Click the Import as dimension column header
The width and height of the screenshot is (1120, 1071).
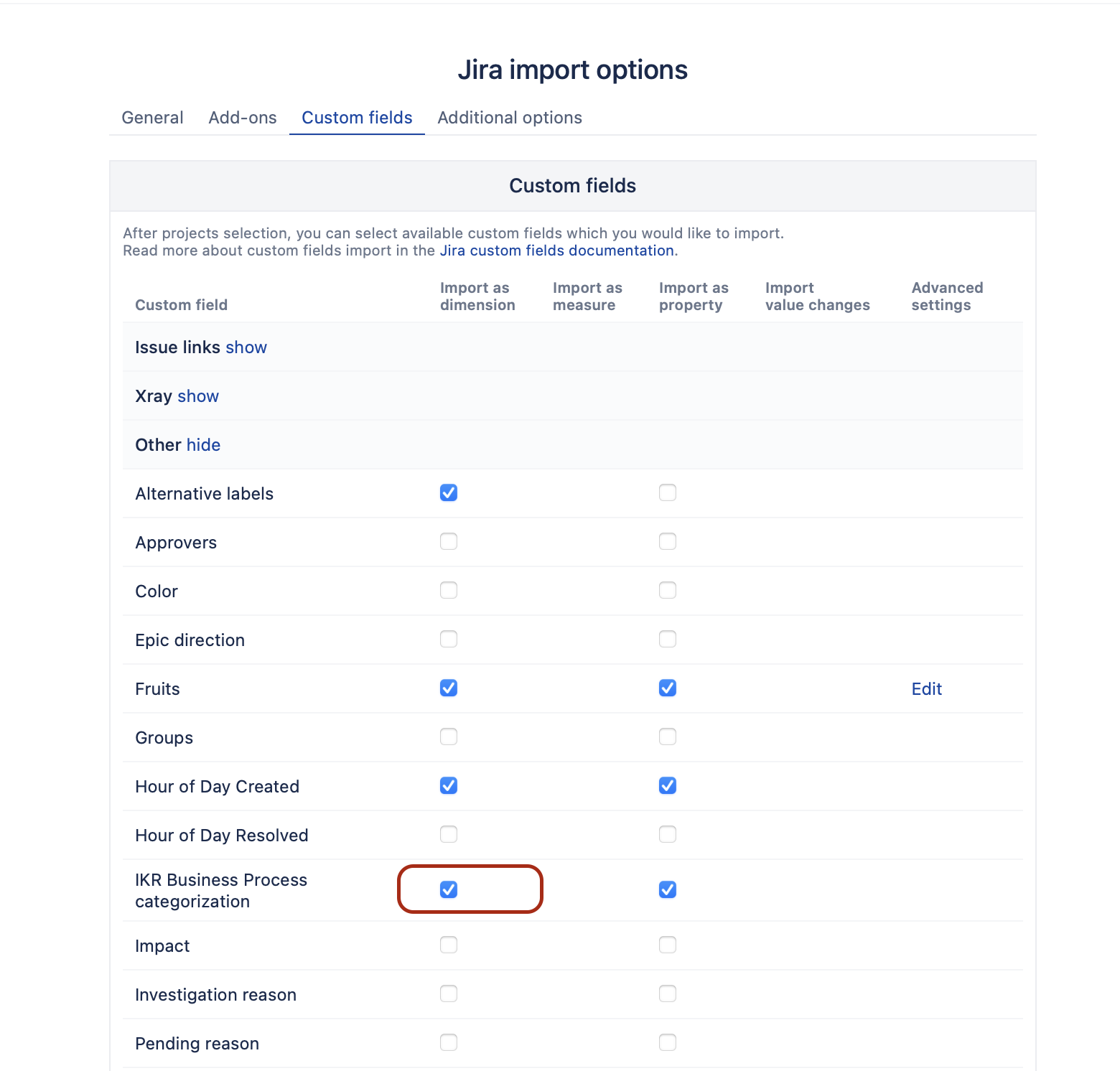(x=477, y=296)
